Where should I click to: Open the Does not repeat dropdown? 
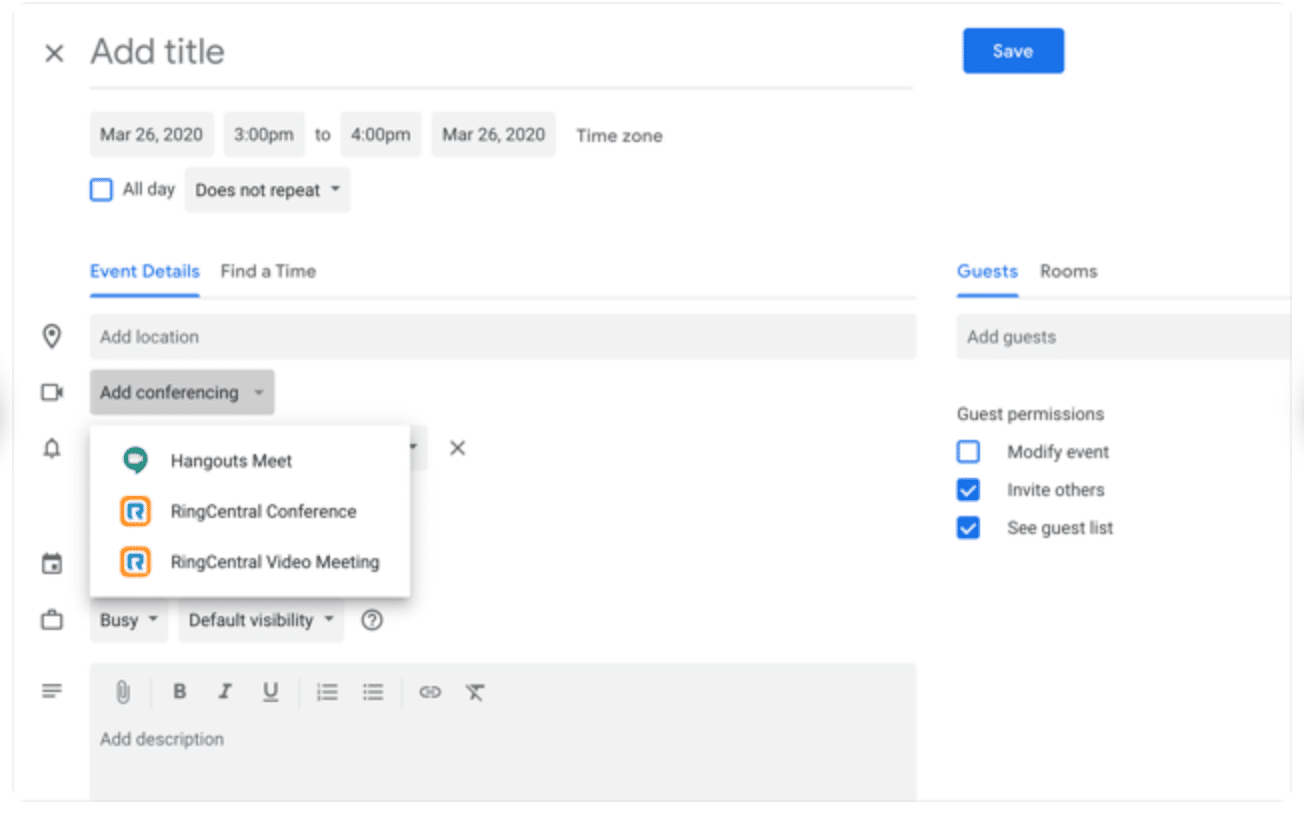pyautogui.click(x=267, y=190)
